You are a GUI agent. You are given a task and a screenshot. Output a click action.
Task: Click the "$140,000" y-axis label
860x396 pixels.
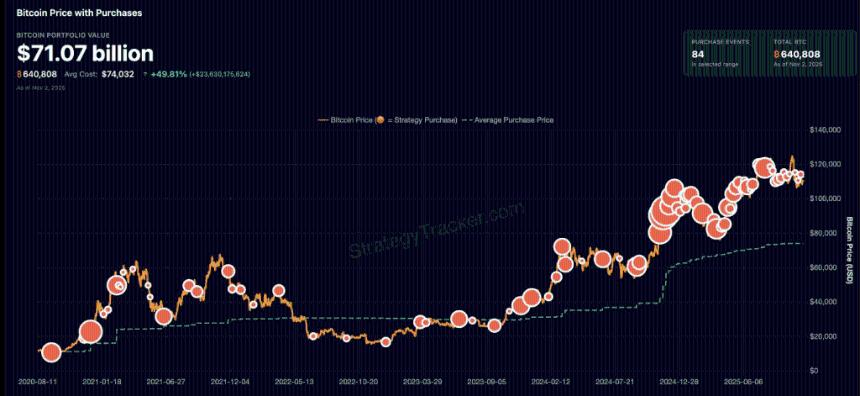click(825, 130)
